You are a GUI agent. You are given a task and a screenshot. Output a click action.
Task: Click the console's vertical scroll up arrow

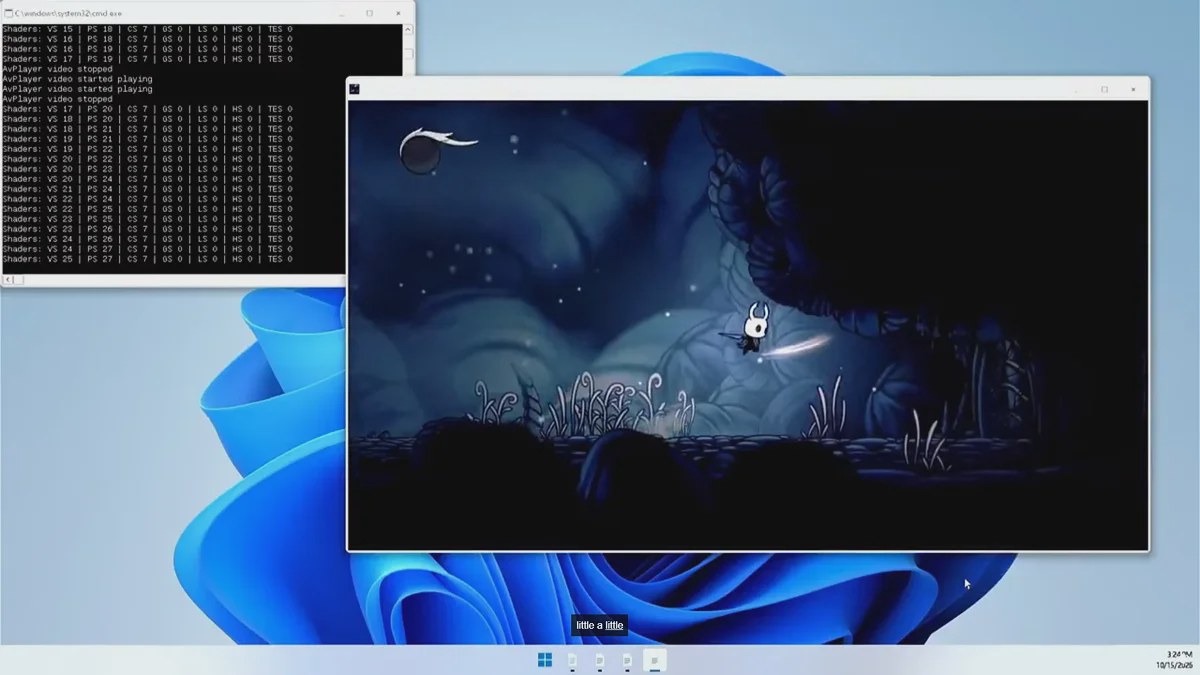tap(407, 29)
